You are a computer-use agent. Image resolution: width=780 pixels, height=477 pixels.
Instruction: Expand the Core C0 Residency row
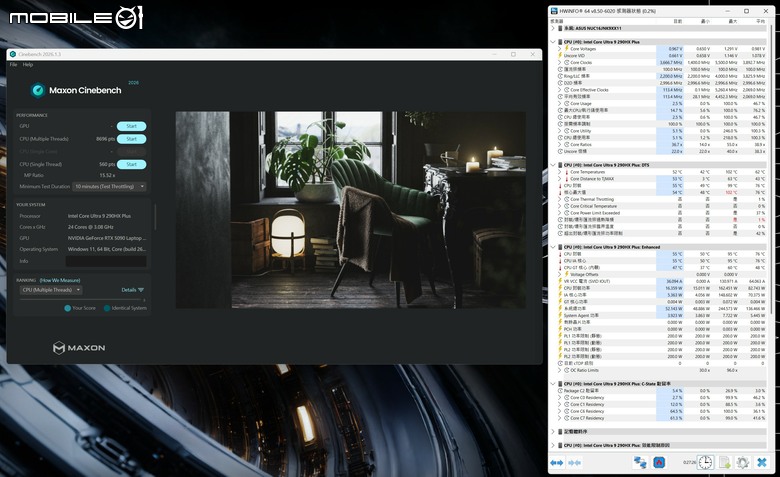tap(560, 398)
